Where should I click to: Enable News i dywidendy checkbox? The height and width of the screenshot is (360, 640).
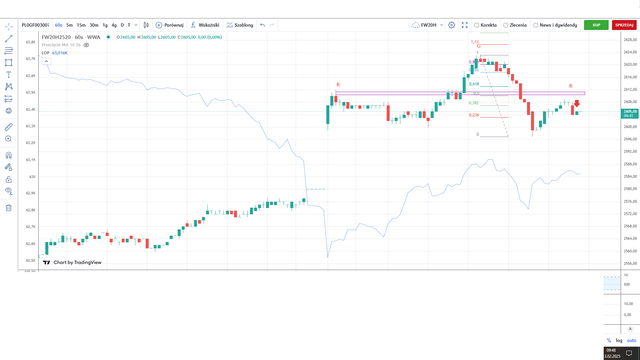[x=536, y=25]
